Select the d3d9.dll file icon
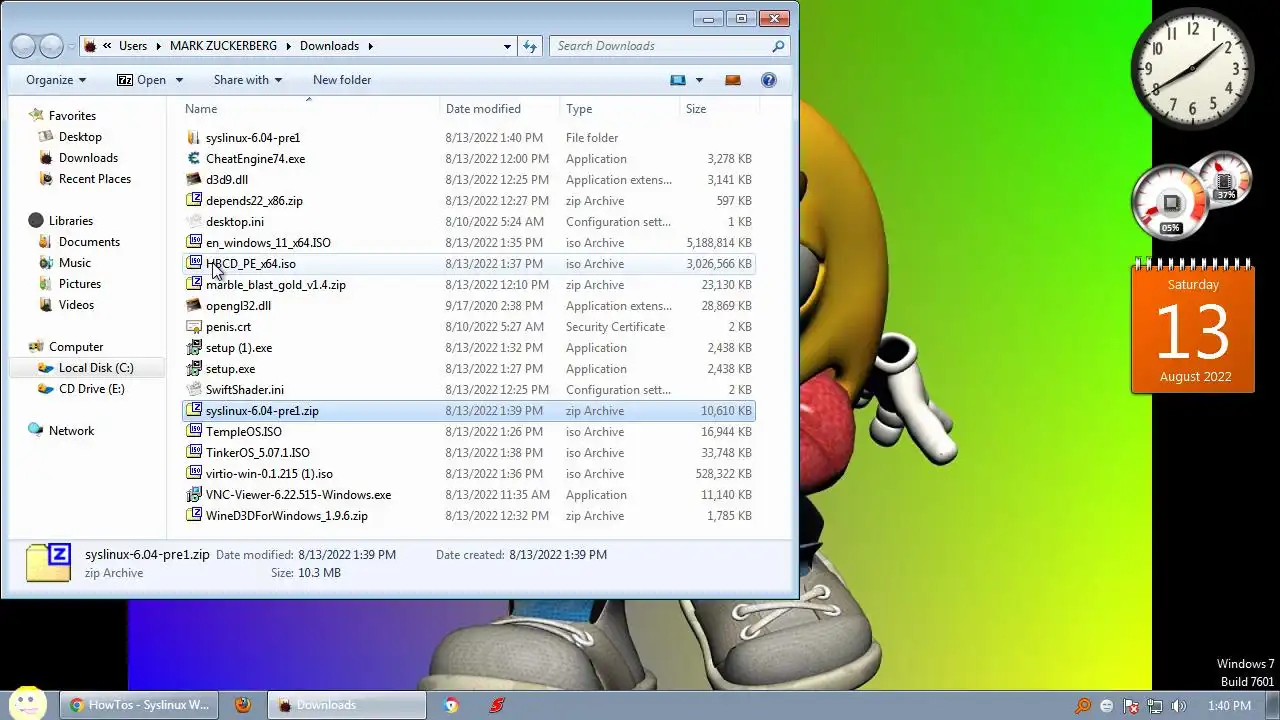Image resolution: width=1280 pixels, height=720 pixels. (x=195, y=180)
